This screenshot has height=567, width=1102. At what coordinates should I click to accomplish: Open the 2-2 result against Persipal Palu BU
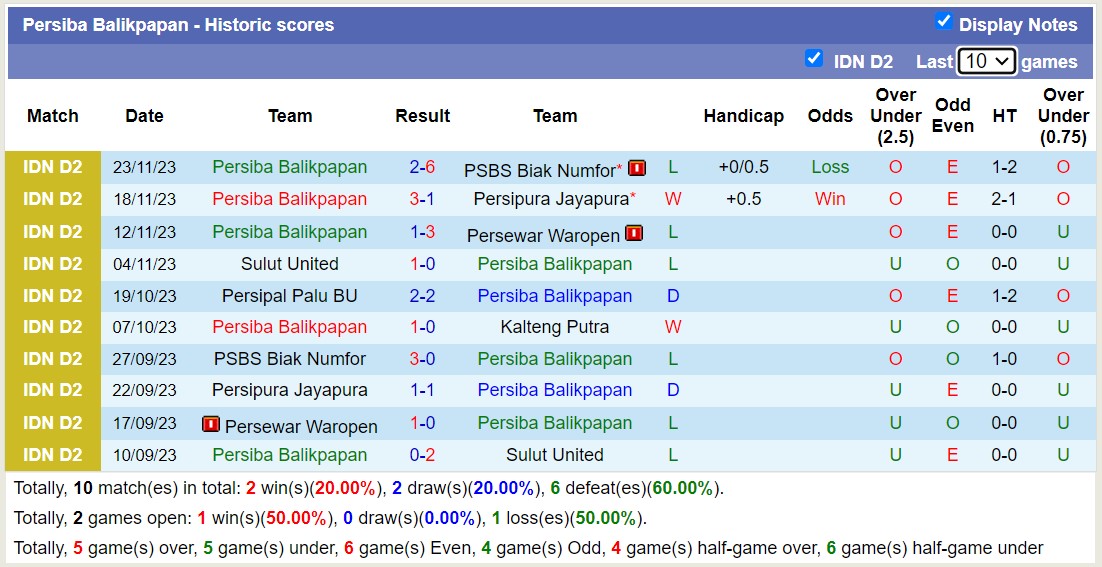pyautogui.click(x=422, y=296)
